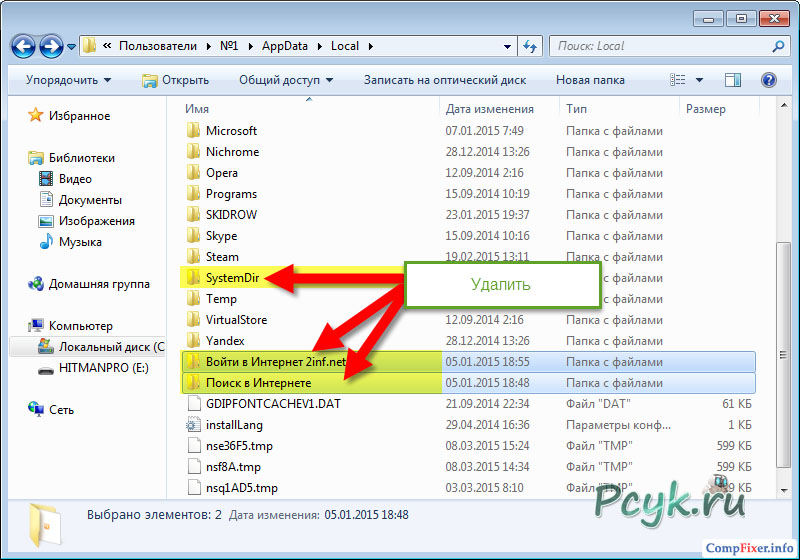Create folder using Новая папка button
800x560 pixels.
(x=590, y=80)
